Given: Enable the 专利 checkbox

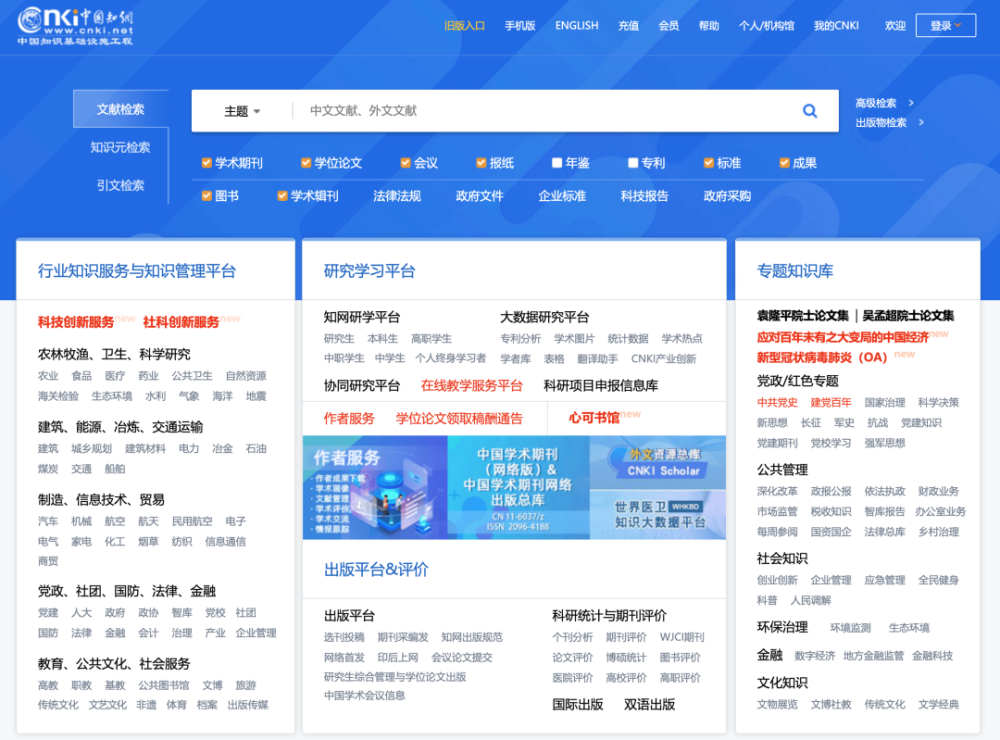Looking at the screenshot, I should 633,163.
